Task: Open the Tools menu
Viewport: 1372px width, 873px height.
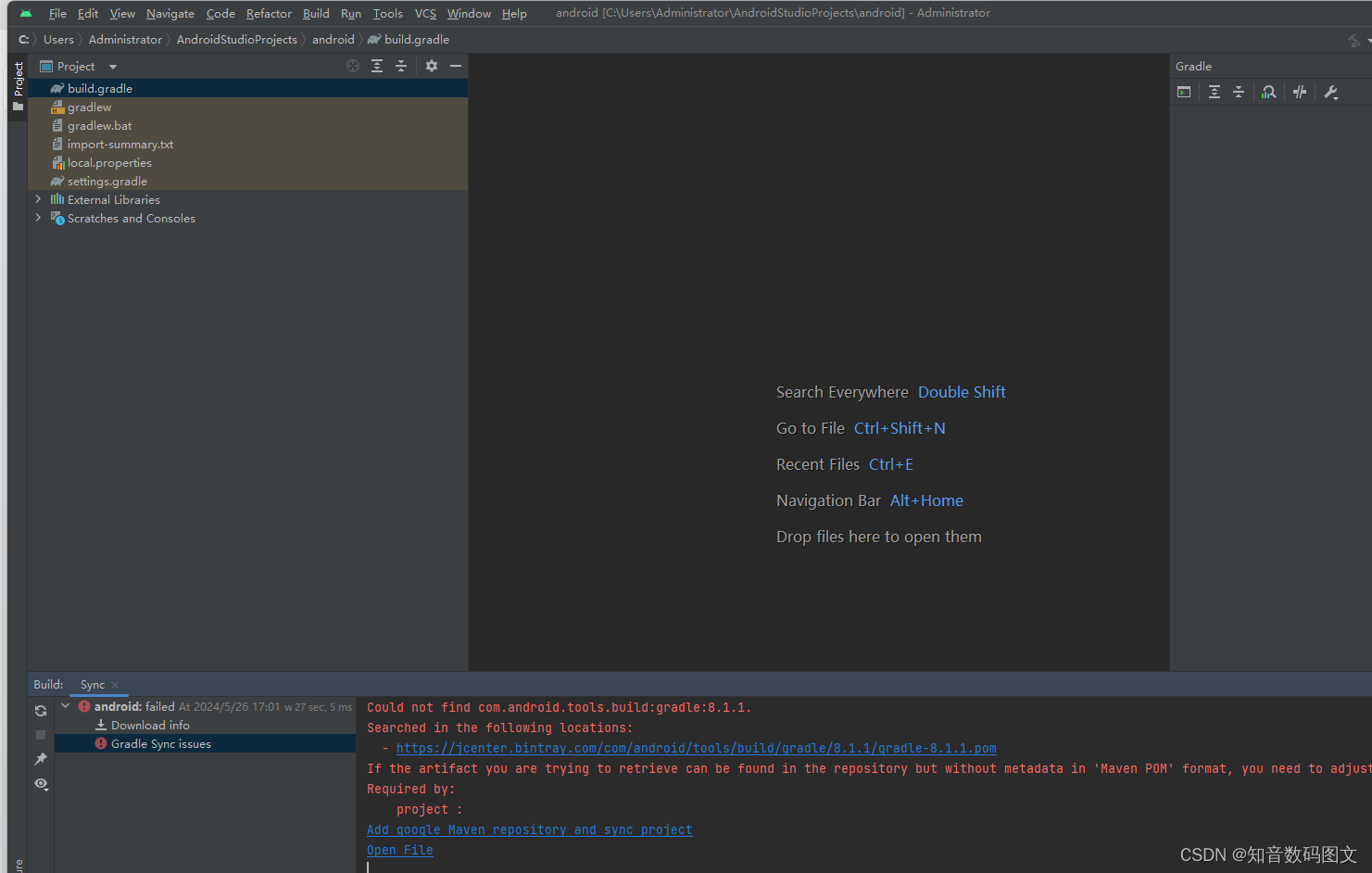Action: pyautogui.click(x=388, y=13)
